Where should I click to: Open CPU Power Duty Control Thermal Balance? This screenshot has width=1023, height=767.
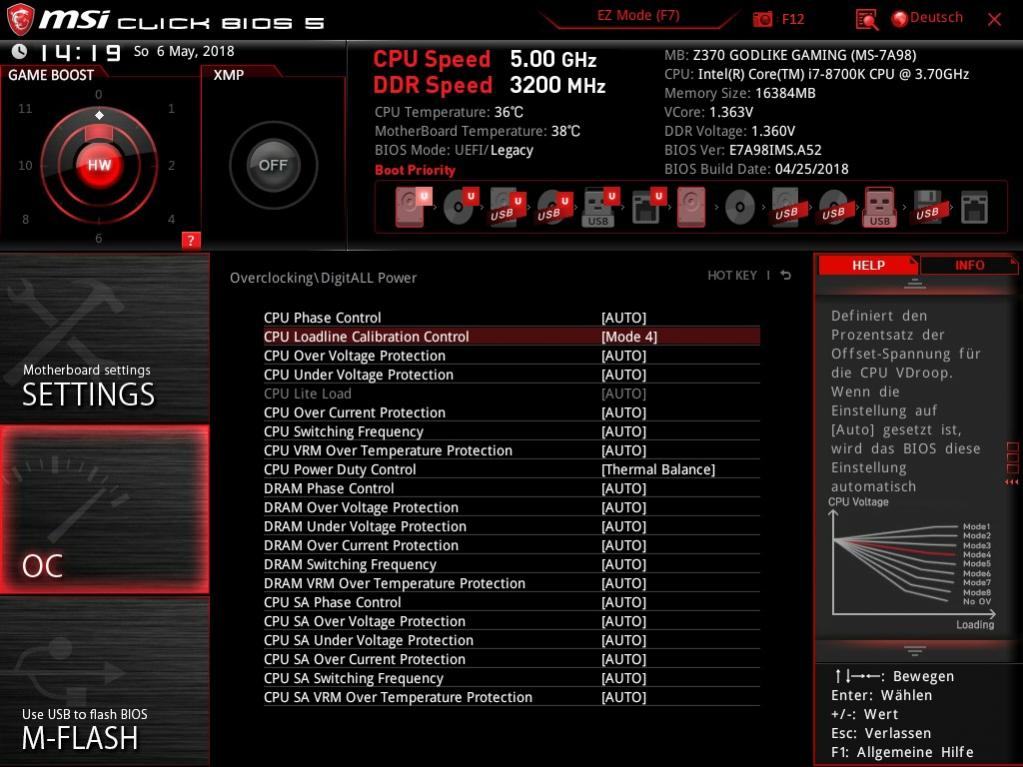(658, 470)
